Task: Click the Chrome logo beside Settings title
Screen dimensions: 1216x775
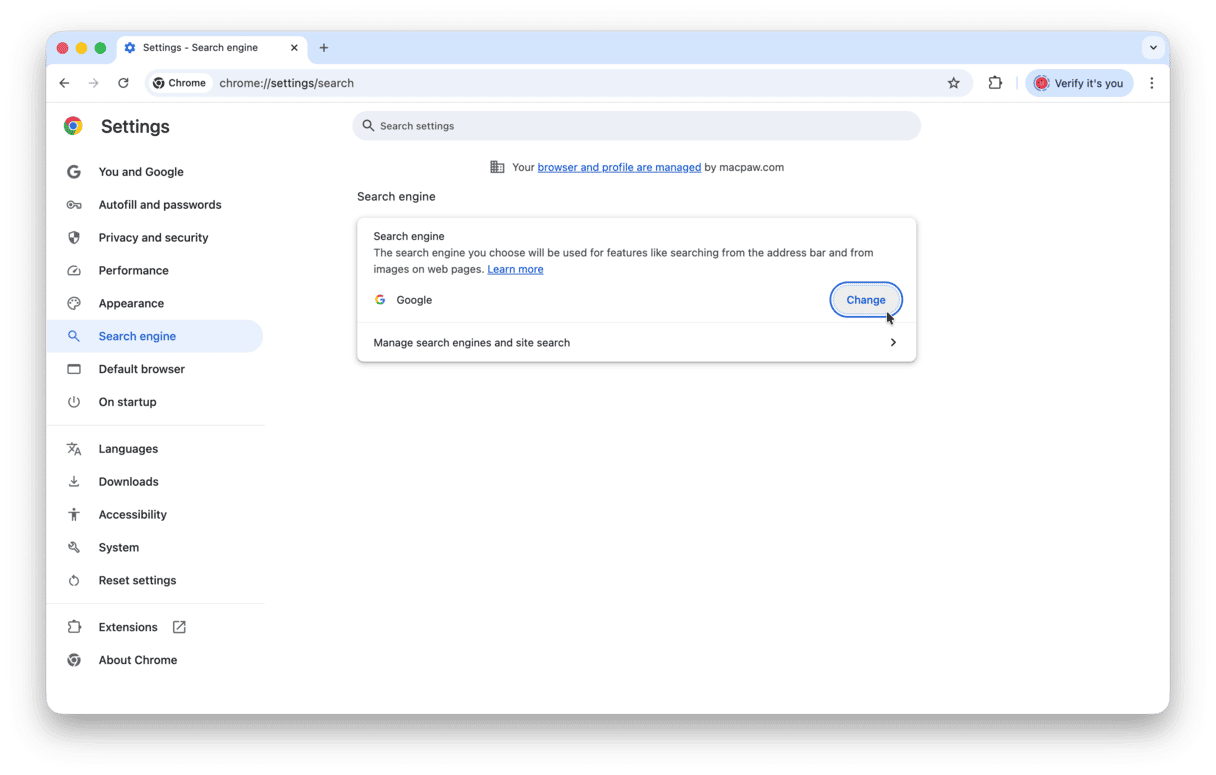Action: point(73,126)
